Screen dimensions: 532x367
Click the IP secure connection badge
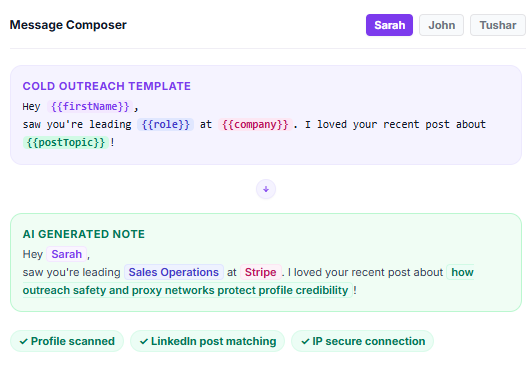(363, 341)
